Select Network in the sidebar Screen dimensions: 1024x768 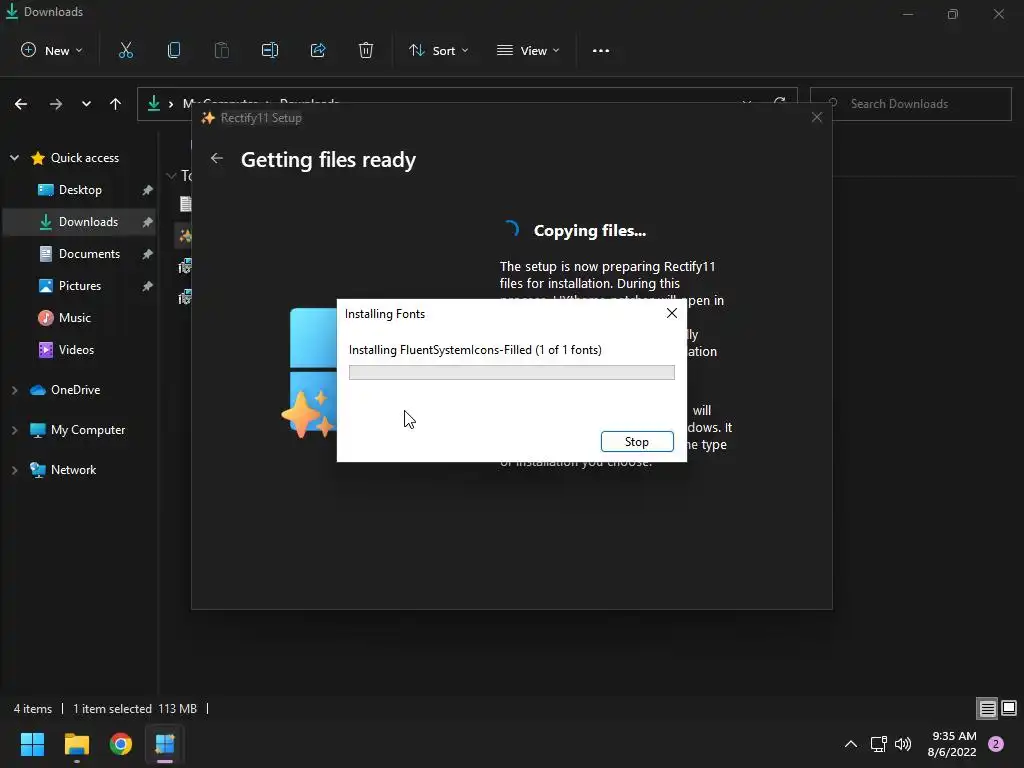point(73,470)
